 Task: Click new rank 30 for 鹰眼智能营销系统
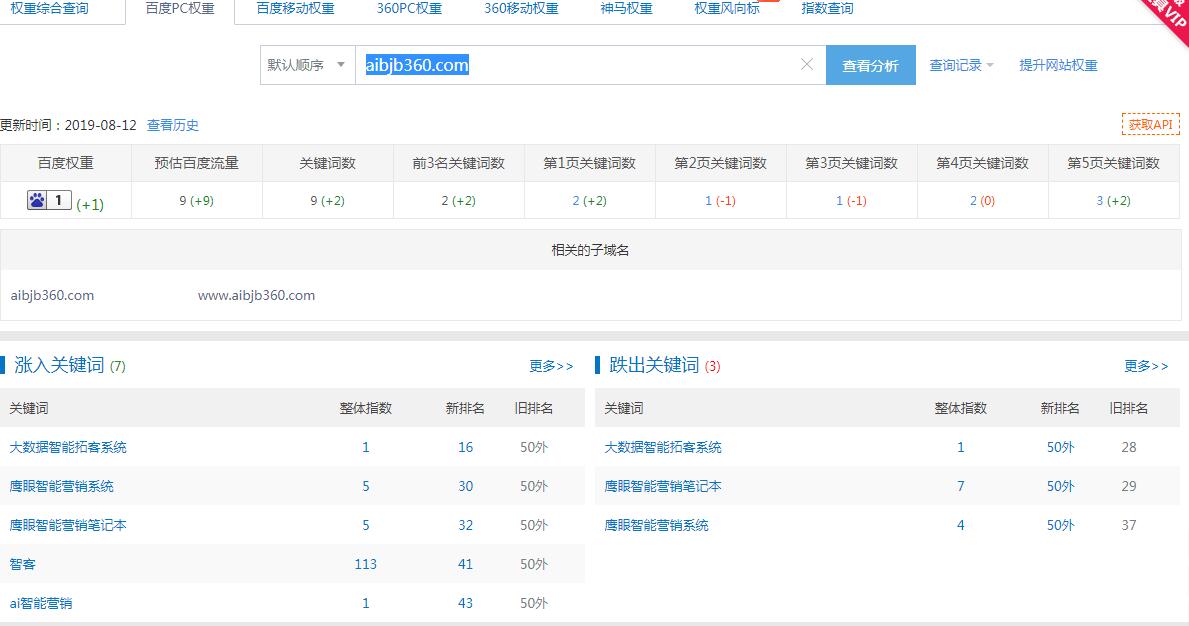(466, 487)
